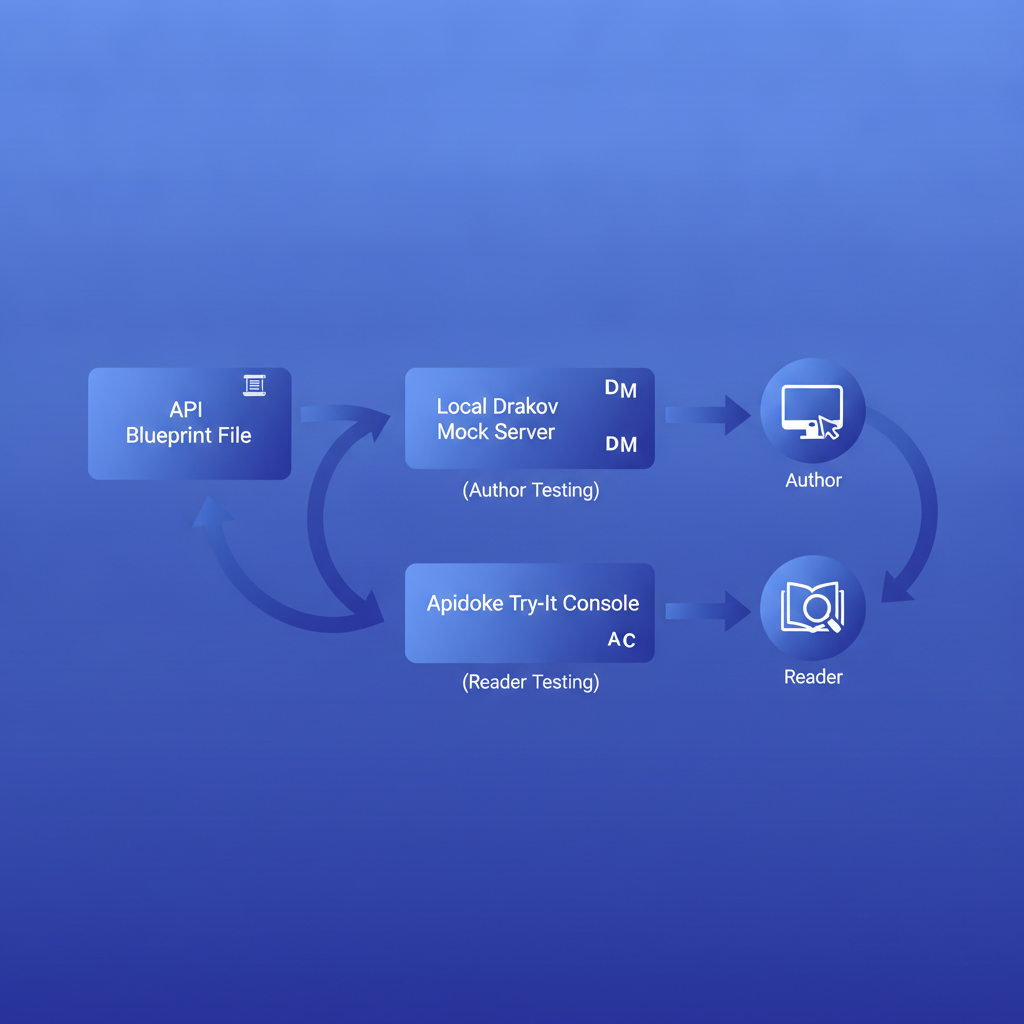Viewport: 1024px width, 1024px height.
Task: Select the Local Drakov Mock Server box
Action: (530, 418)
